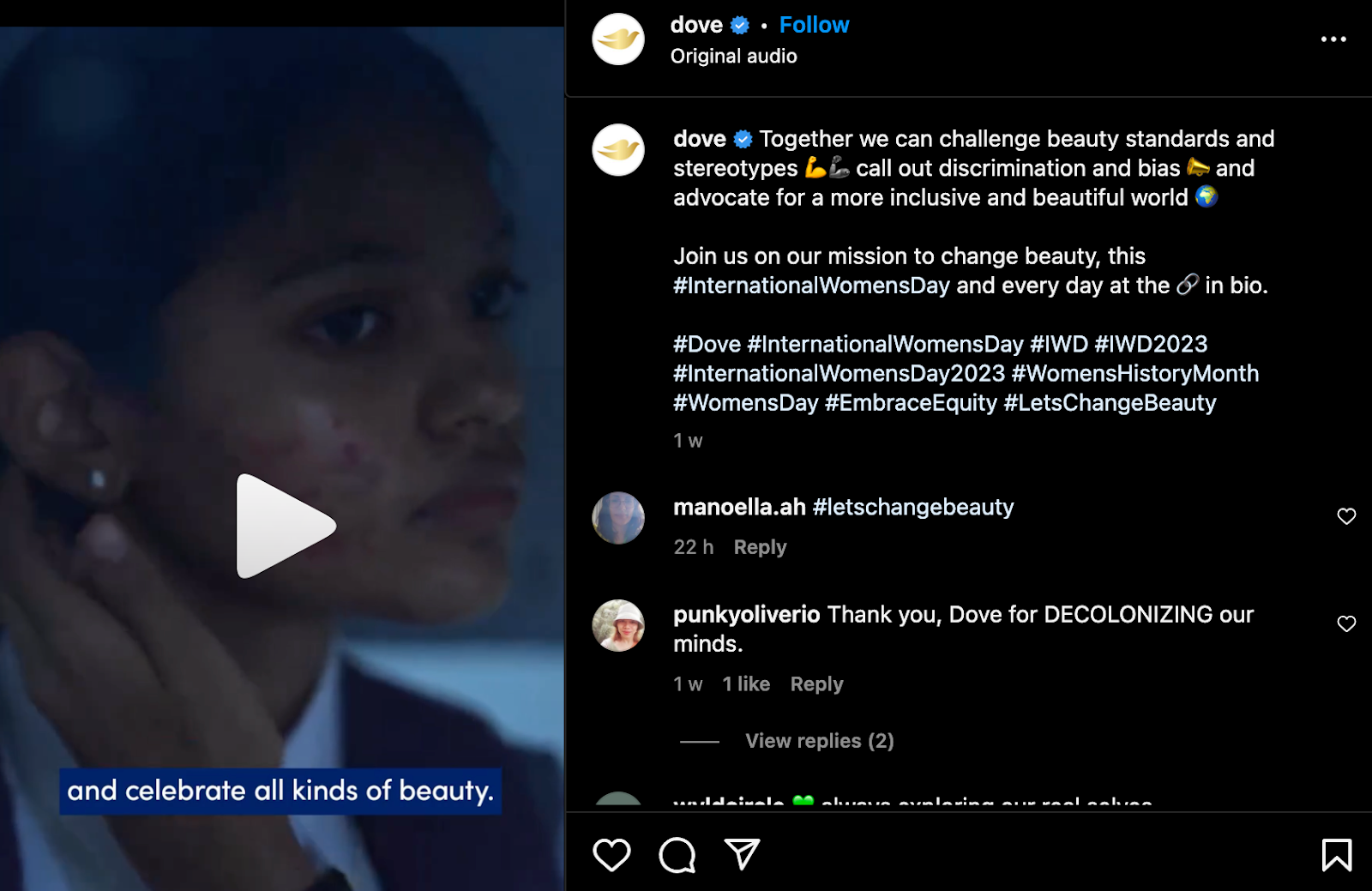Image resolution: width=1372 pixels, height=891 pixels.
Task: Open the Original audio link
Action: pyautogui.click(x=734, y=57)
